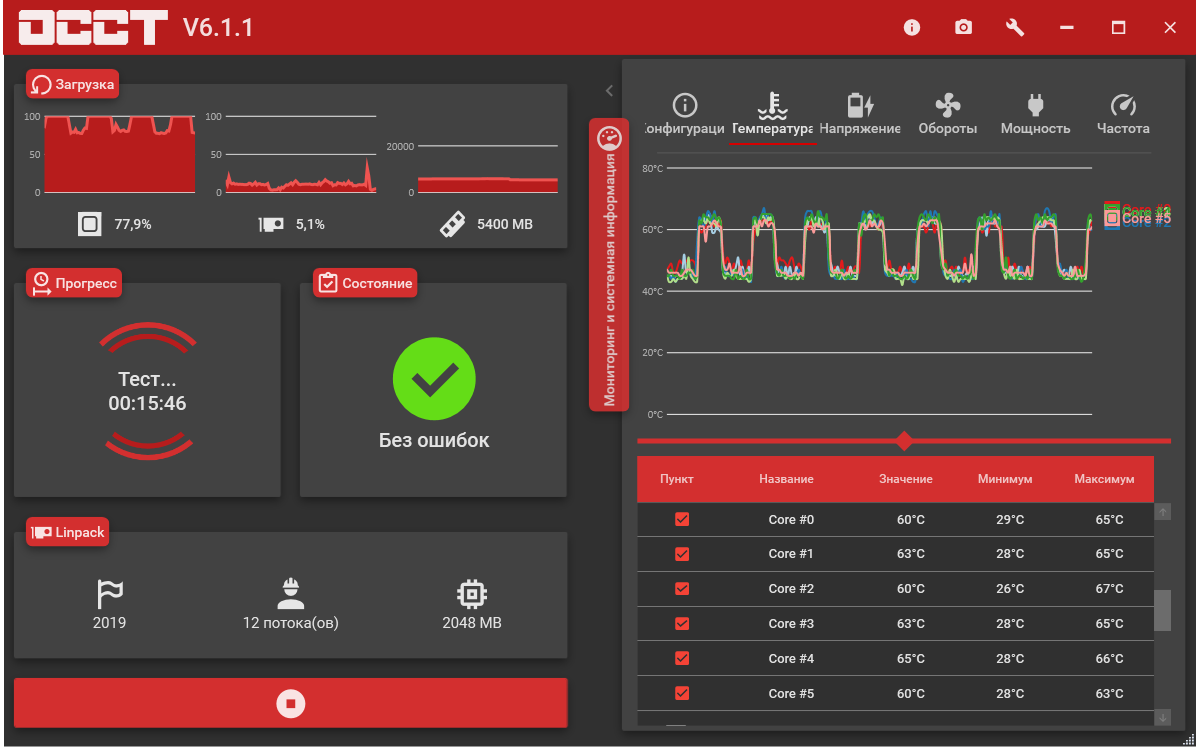
Task: Sort by the Максимум column header
Action: (1104, 479)
